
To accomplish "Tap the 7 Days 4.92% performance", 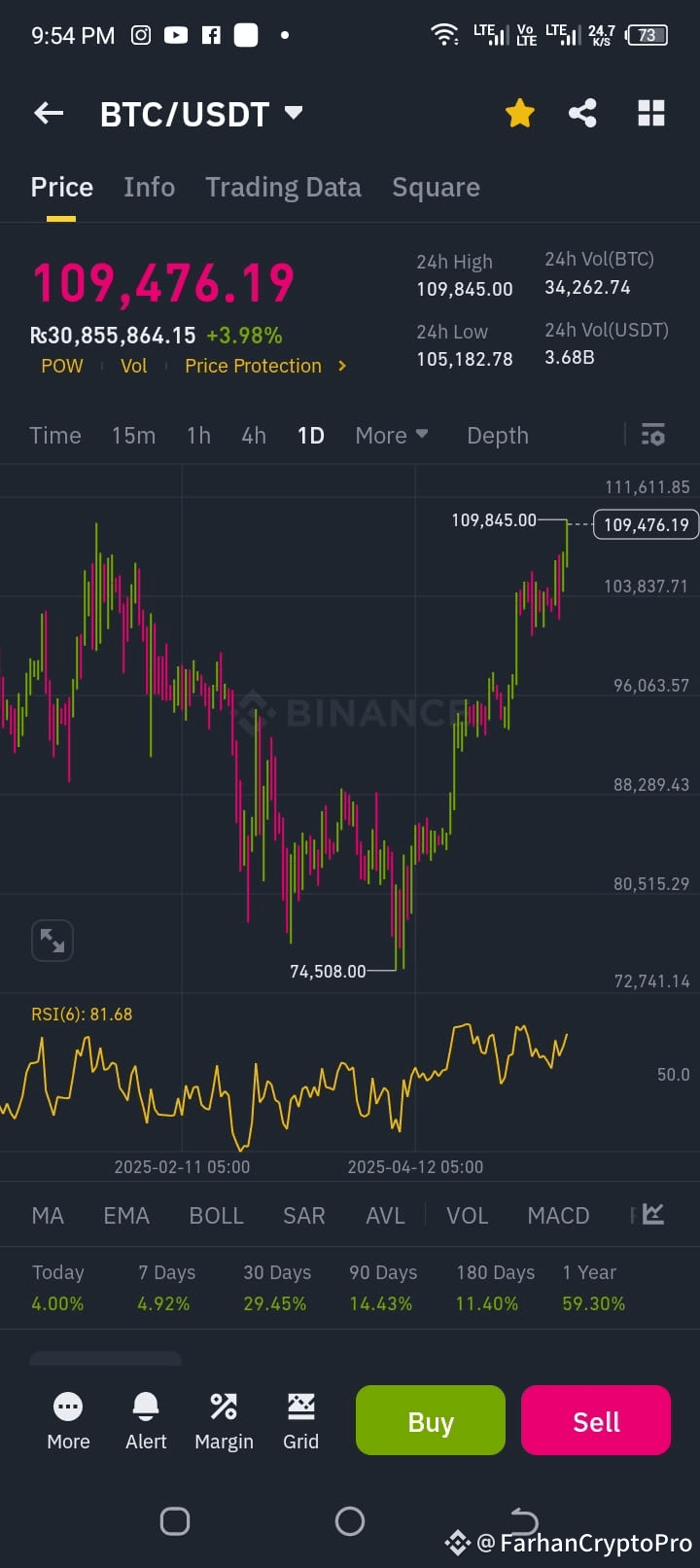I will pos(165,1287).
